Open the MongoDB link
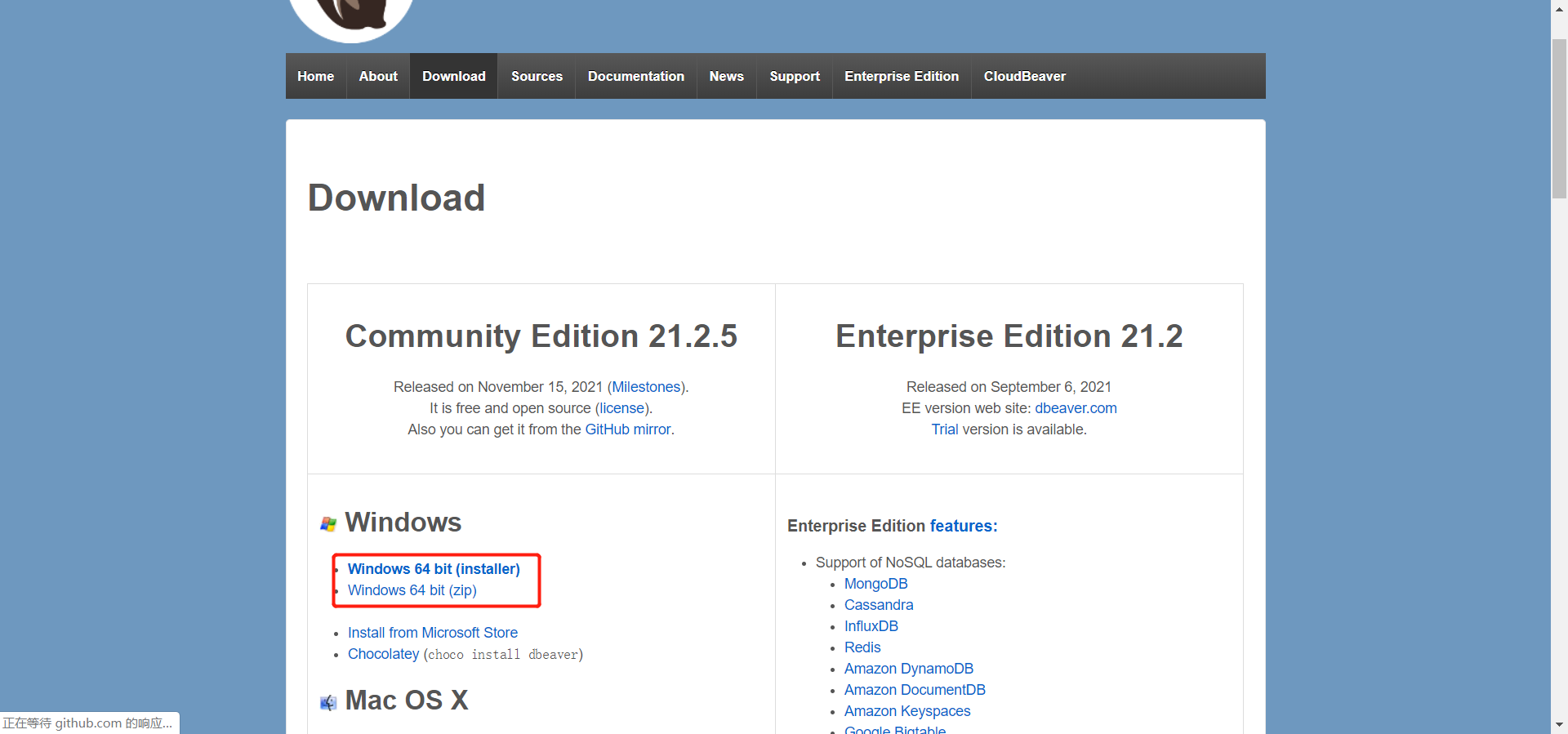The height and width of the screenshot is (734, 1568). [876, 584]
